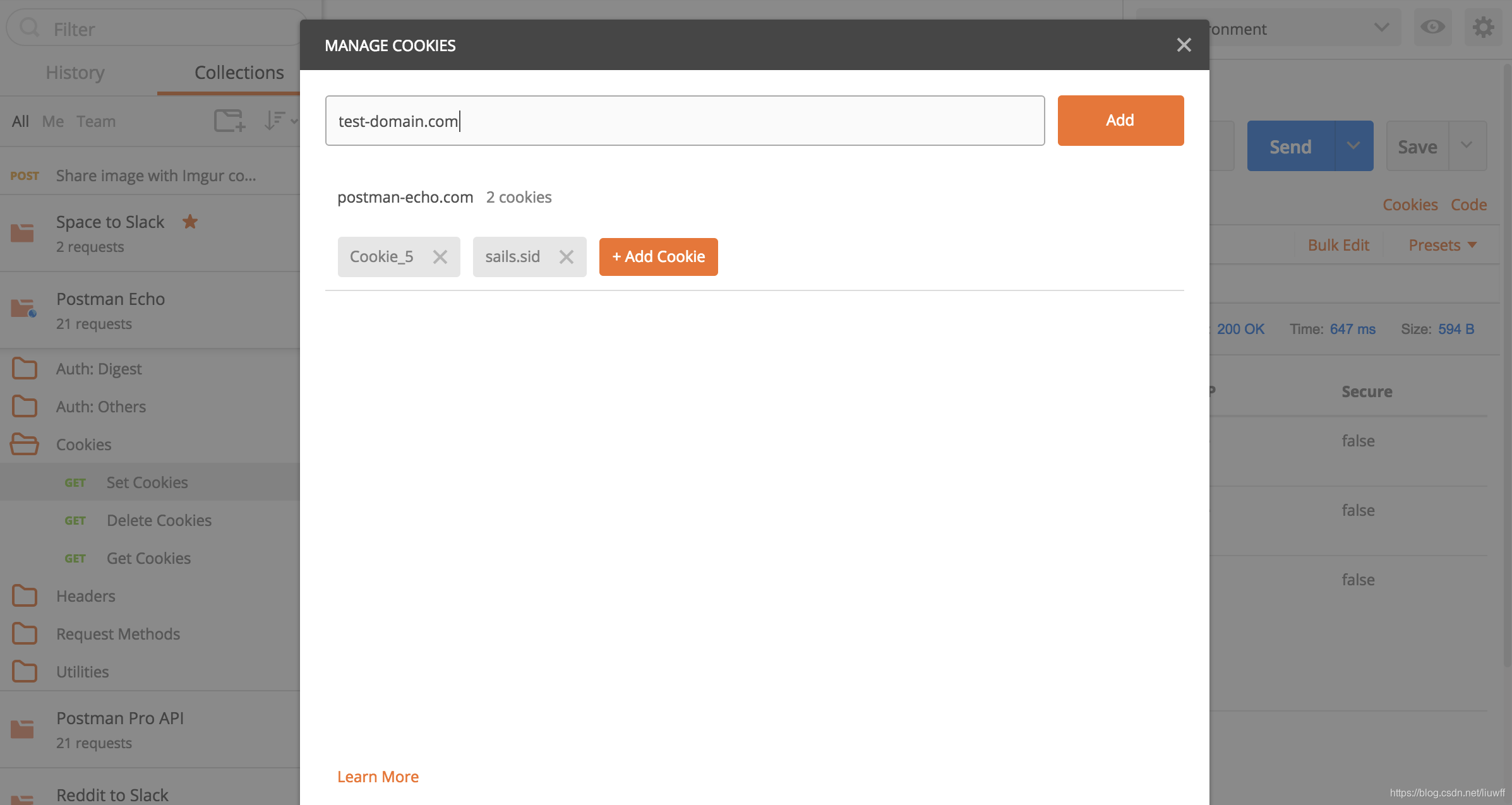Close the Manage Cookies dialog
This screenshot has width=1512, height=805.
click(x=1184, y=45)
